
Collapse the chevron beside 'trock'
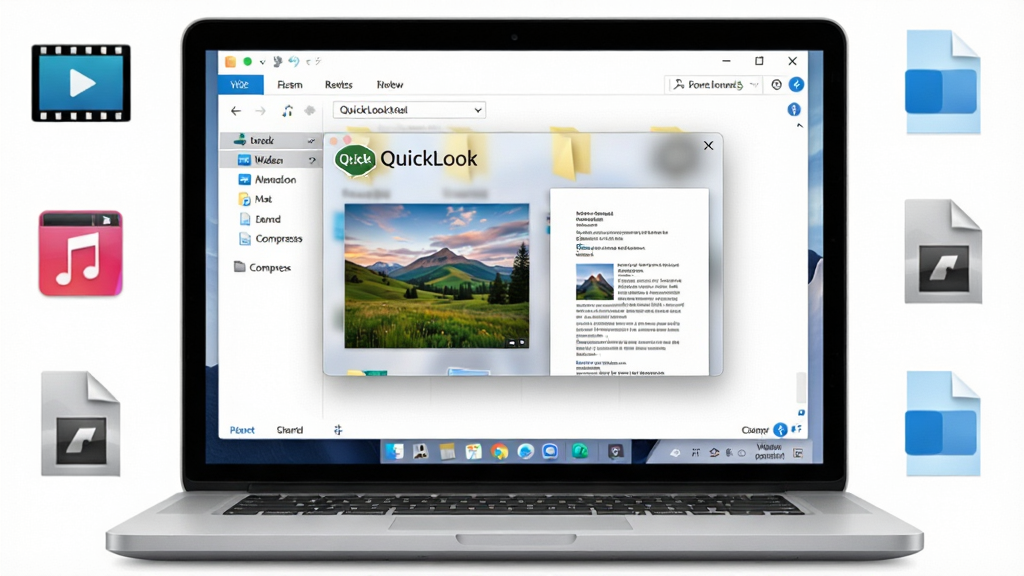pyautogui.click(x=311, y=141)
